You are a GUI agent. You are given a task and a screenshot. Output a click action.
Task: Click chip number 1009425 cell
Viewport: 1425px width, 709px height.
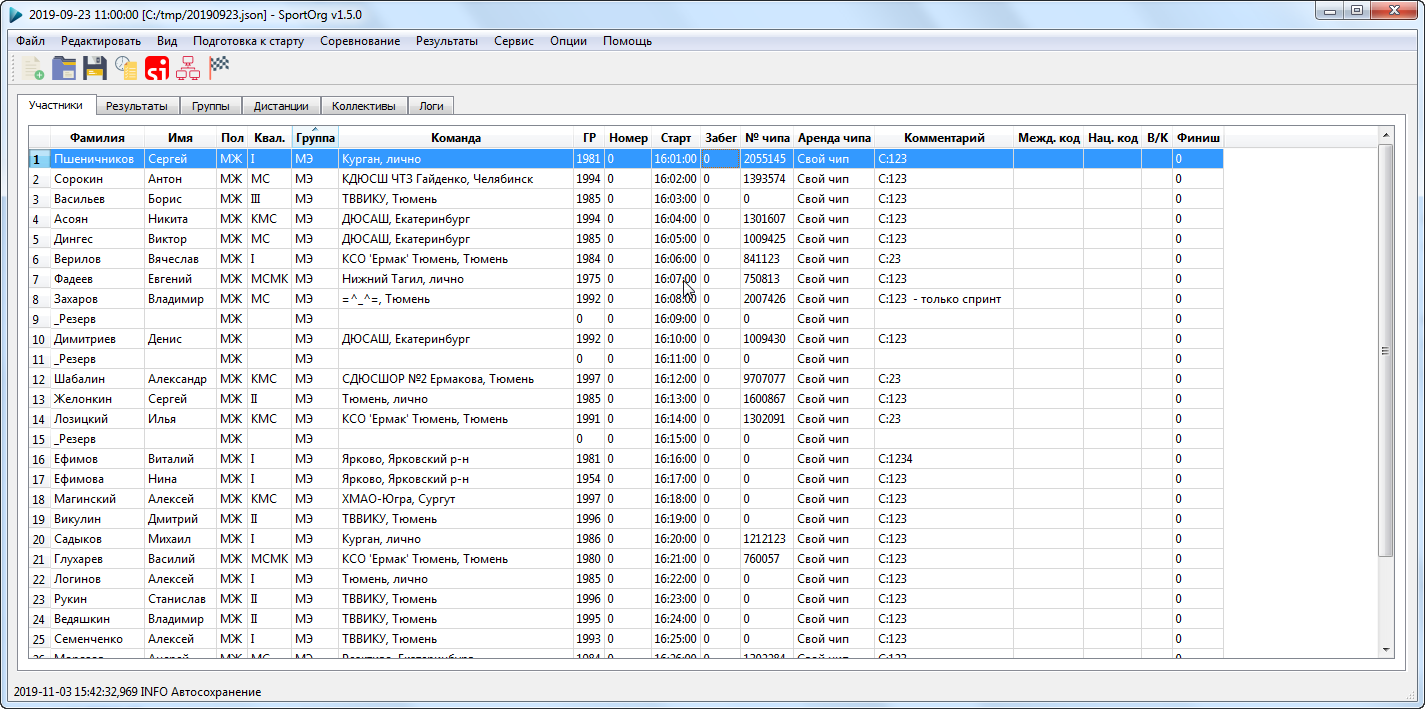(x=768, y=239)
